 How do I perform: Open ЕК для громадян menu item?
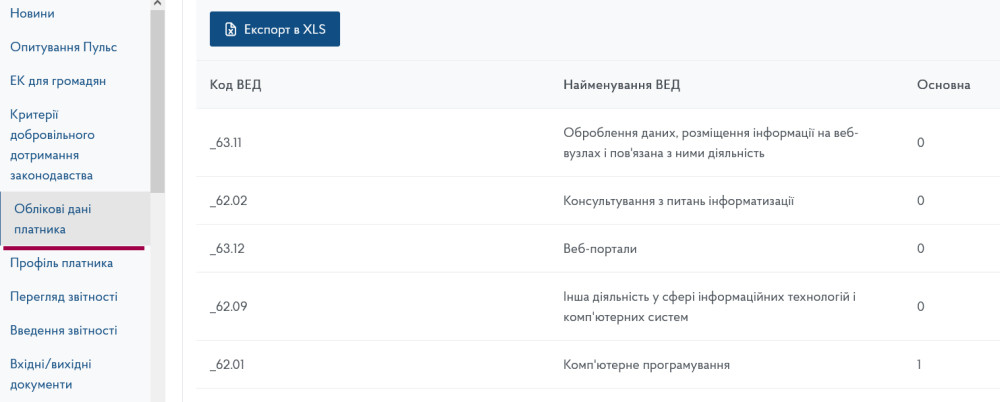click(58, 81)
